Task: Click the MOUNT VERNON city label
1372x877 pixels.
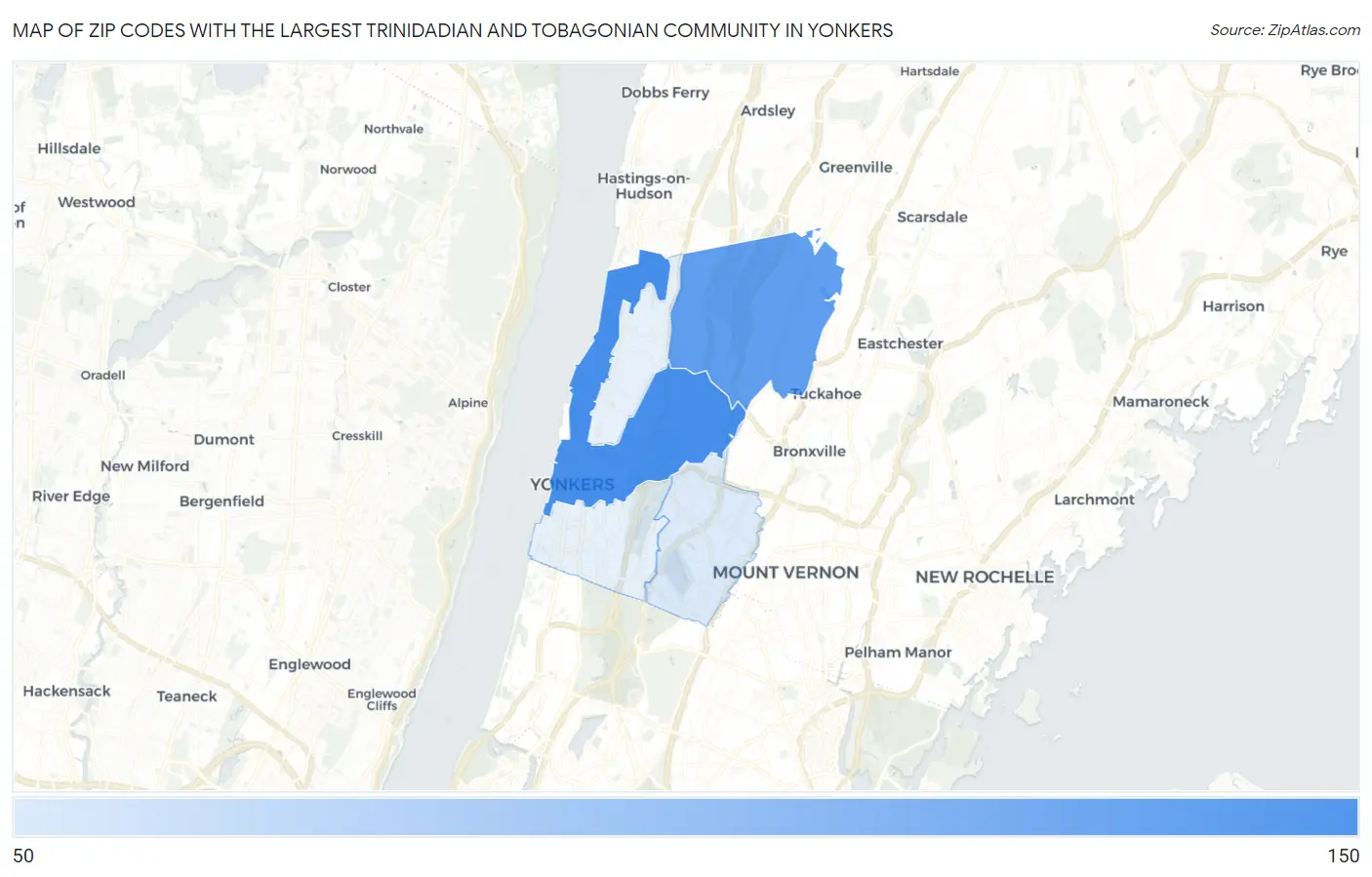Action: click(786, 573)
